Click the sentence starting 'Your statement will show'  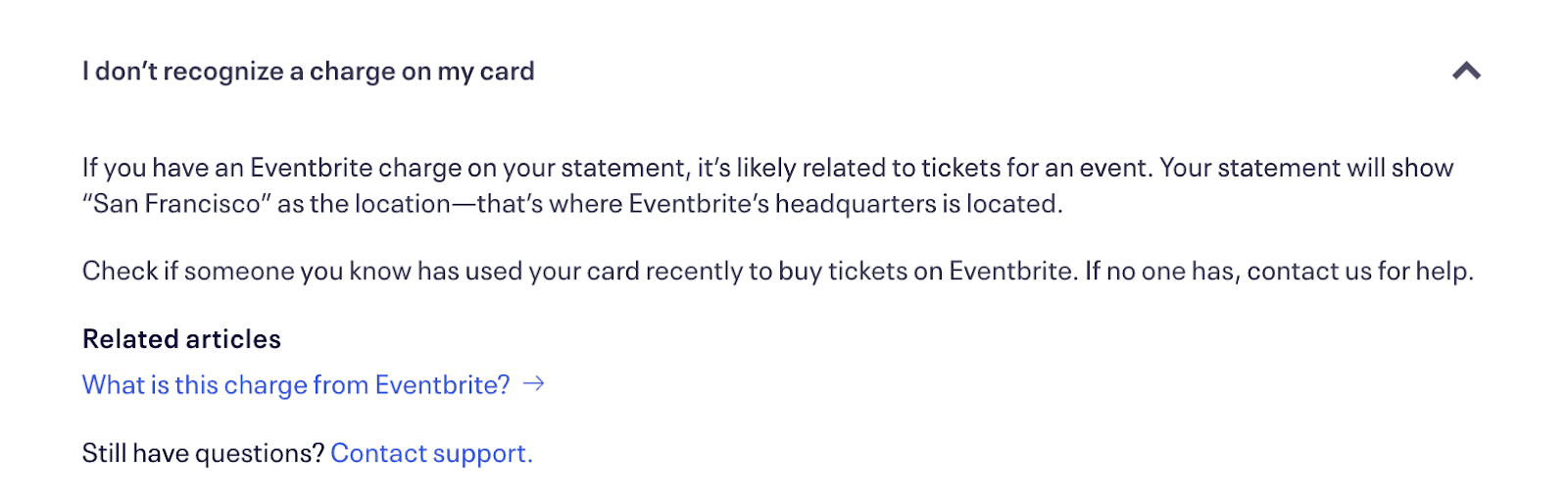1305,168
